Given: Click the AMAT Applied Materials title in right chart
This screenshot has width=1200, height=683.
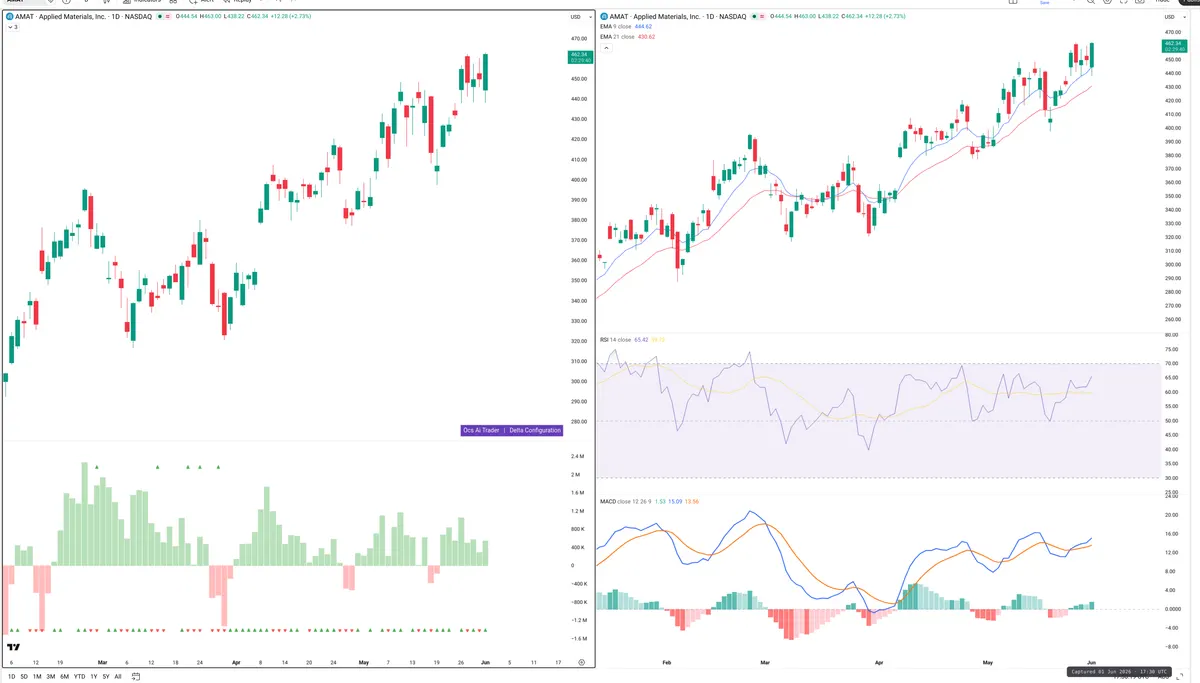Looking at the screenshot, I should point(679,17).
